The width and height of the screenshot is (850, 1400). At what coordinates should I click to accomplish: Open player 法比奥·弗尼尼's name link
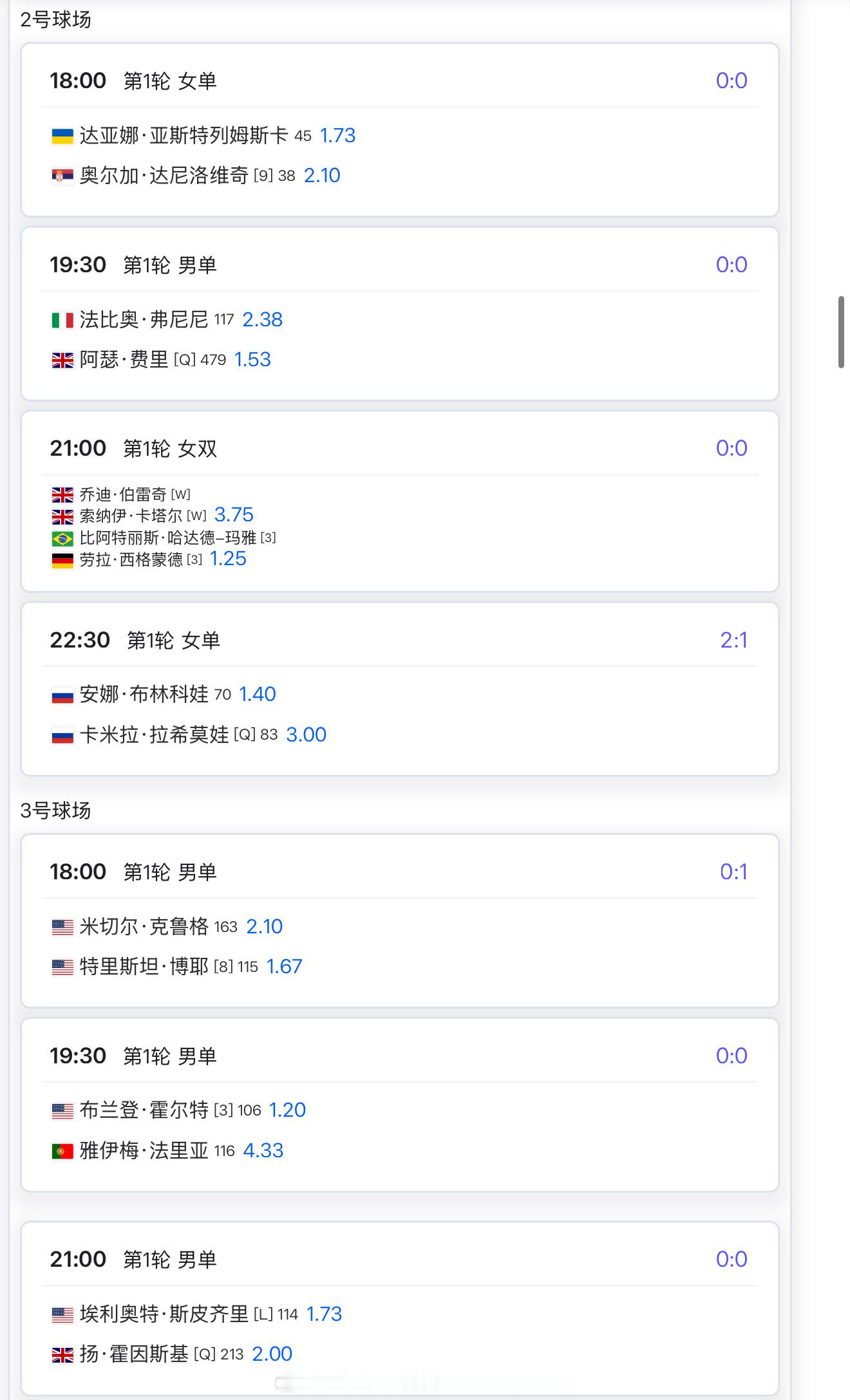[x=144, y=320]
